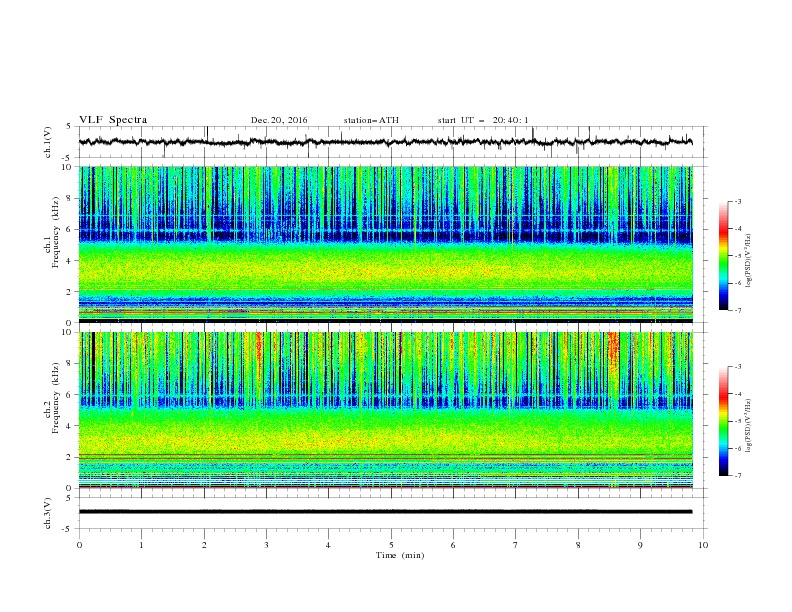Select the date text "Dec. 20, 2016"

(279, 120)
